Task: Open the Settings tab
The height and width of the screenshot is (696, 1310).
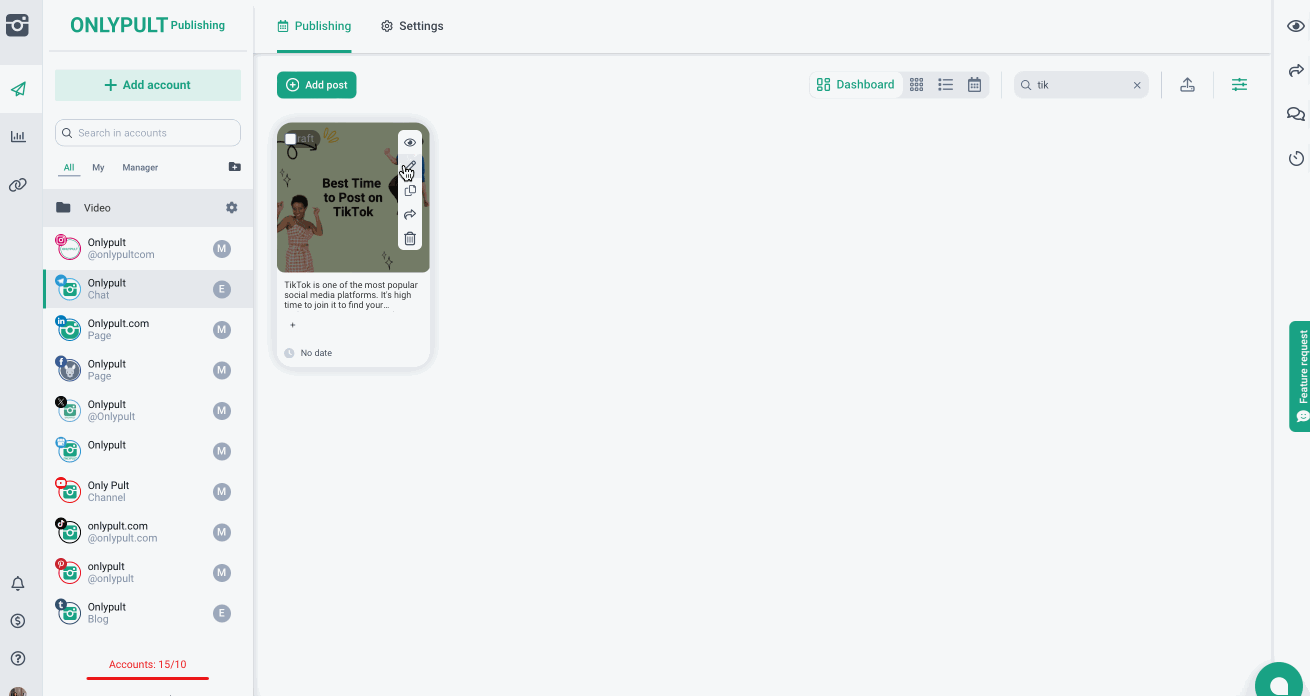Action: 412,26
